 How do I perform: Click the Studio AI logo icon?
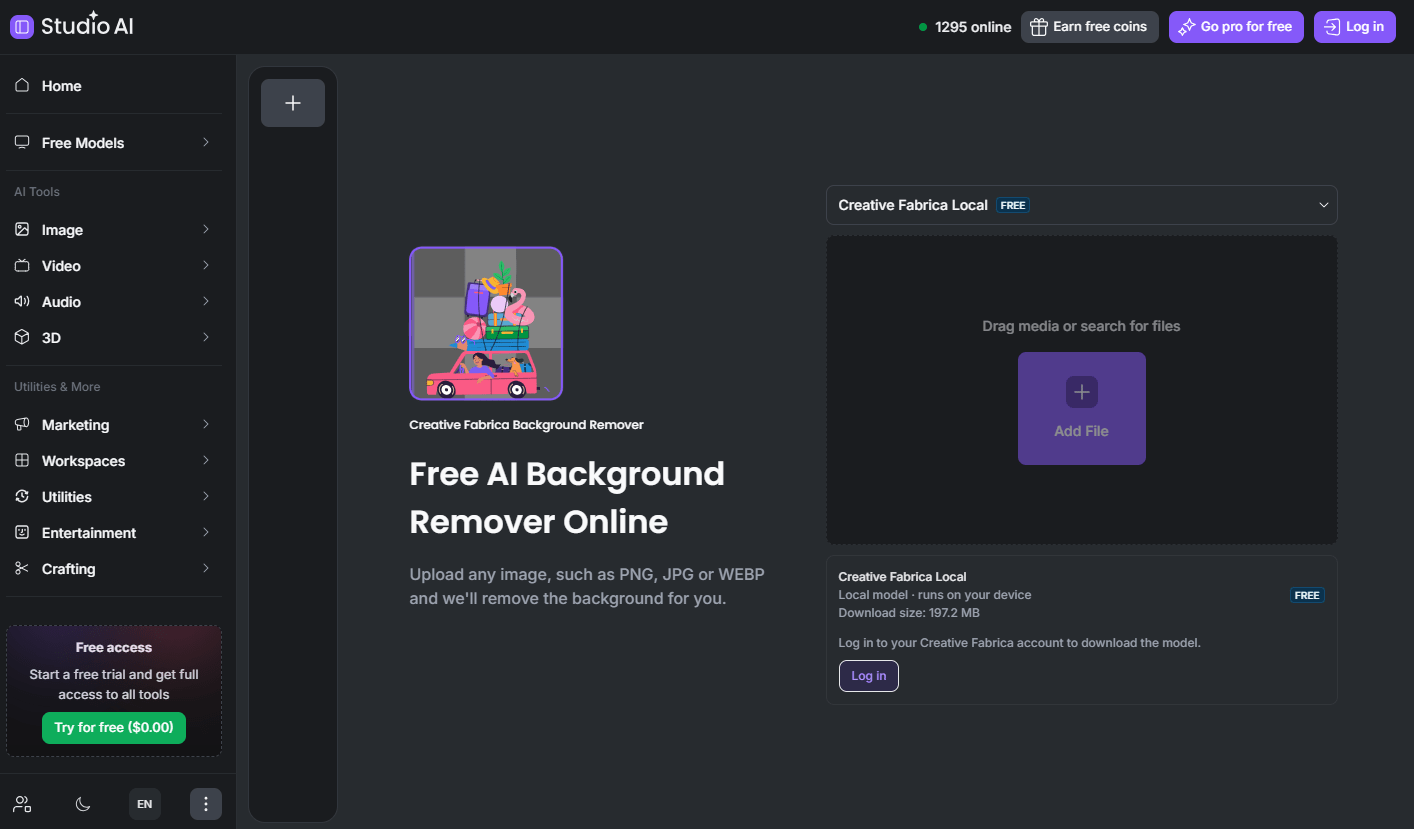coord(22,27)
